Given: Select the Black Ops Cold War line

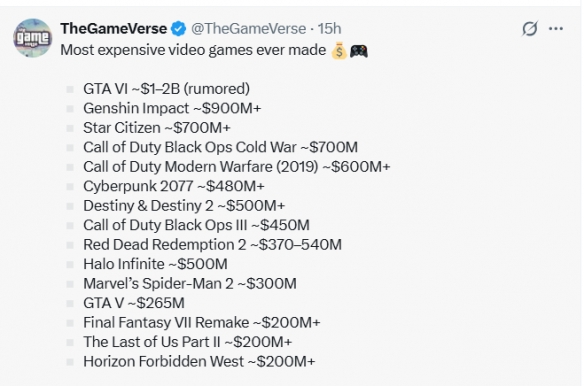Looking at the screenshot, I should click(220, 148).
